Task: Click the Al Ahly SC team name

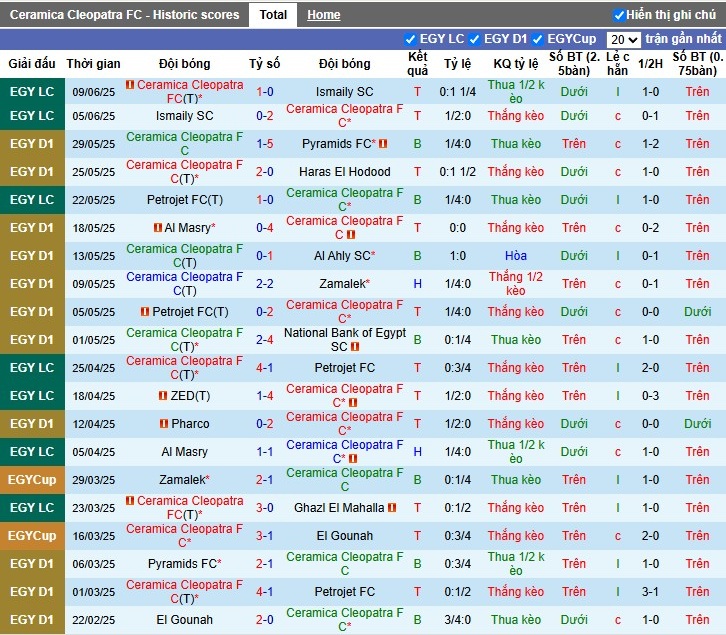Action: click(344, 256)
